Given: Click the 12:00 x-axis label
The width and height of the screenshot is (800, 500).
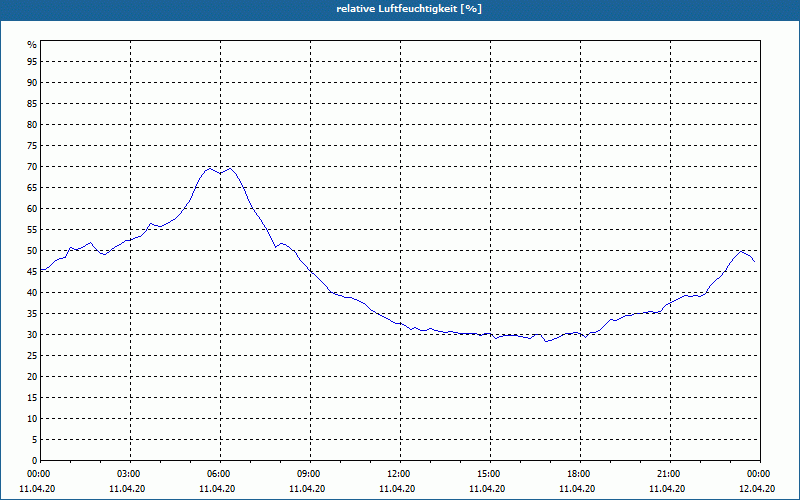Looking at the screenshot, I should (398, 474).
